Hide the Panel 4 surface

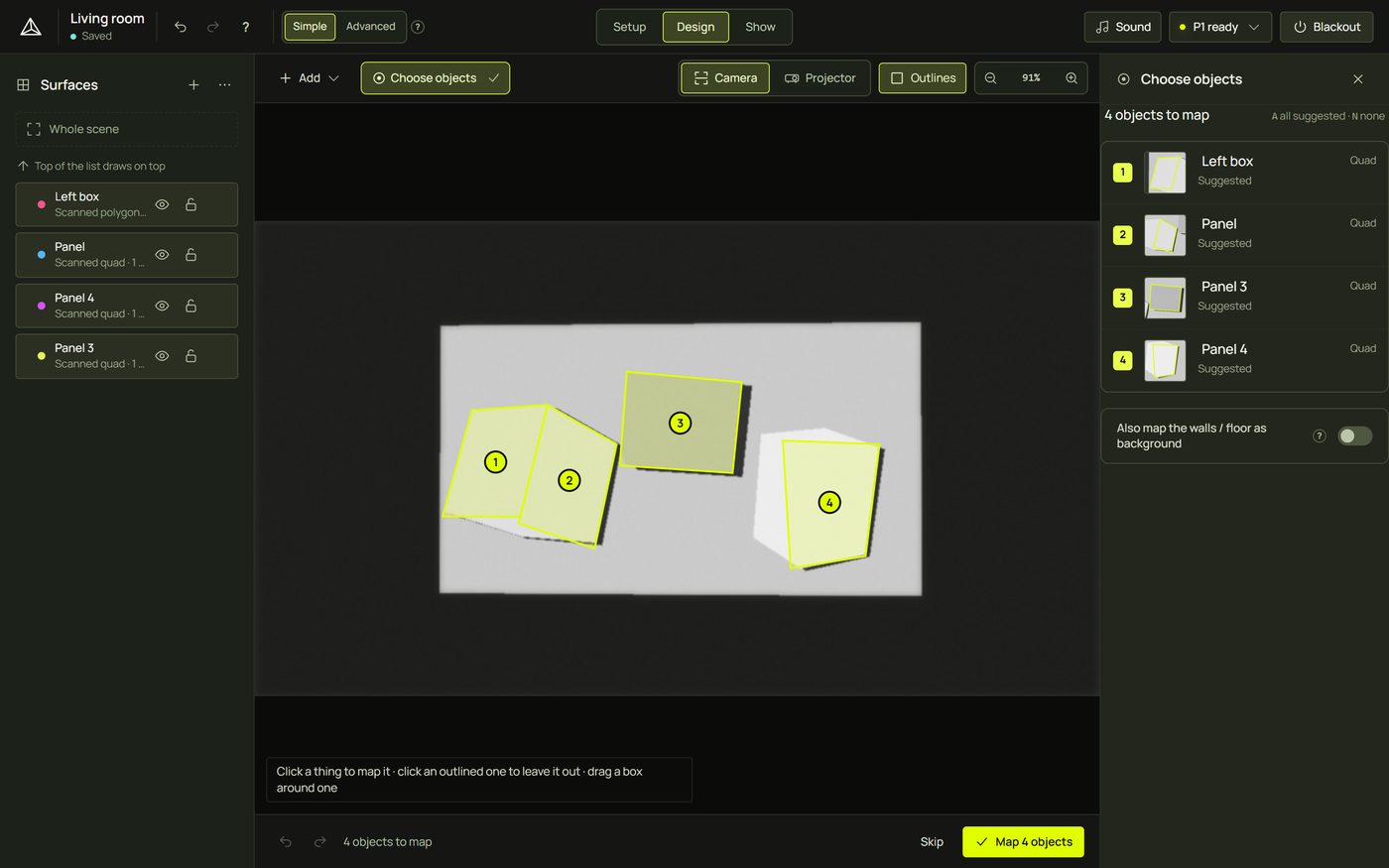(162, 306)
